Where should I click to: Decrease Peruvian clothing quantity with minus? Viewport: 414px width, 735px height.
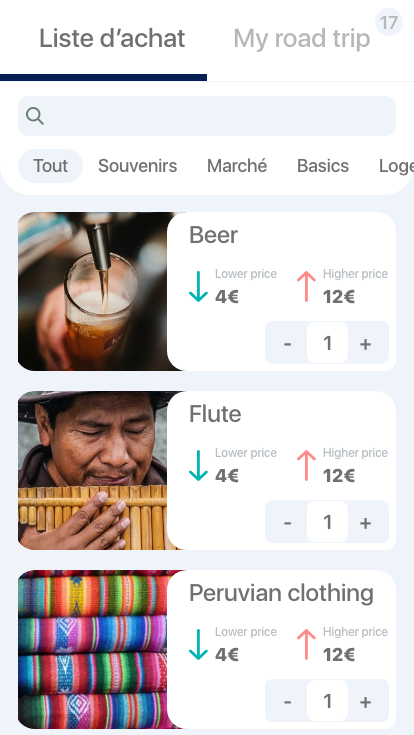[x=287, y=702]
